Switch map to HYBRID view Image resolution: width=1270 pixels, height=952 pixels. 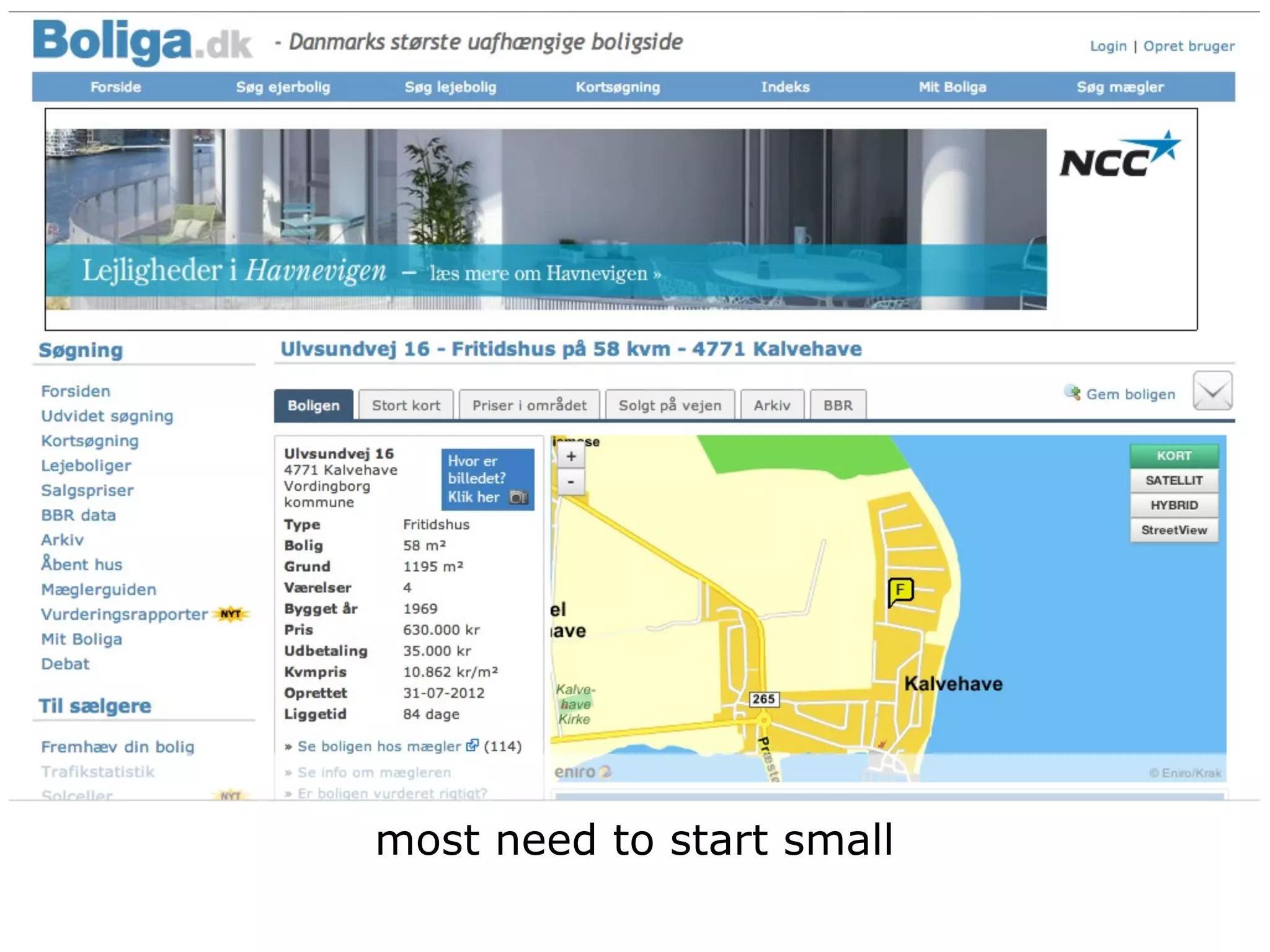1174,505
